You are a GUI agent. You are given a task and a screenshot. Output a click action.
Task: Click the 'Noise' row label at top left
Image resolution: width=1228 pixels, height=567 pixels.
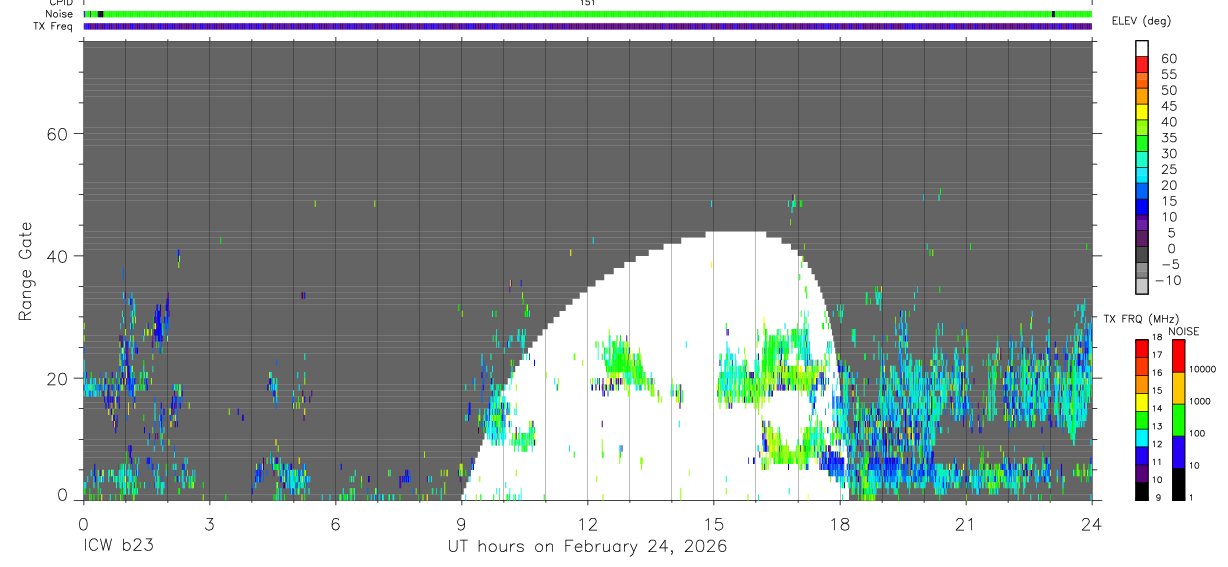click(x=61, y=14)
